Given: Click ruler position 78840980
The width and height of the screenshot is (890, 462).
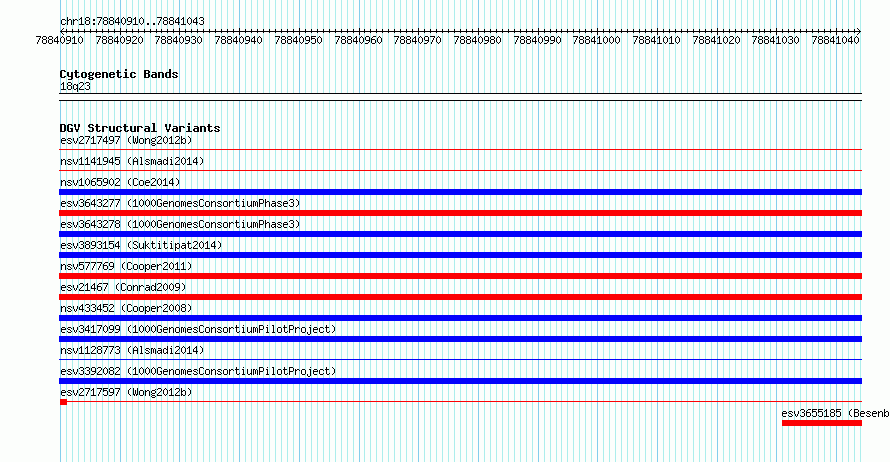Looking at the screenshot, I should click(x=477, y=40).
